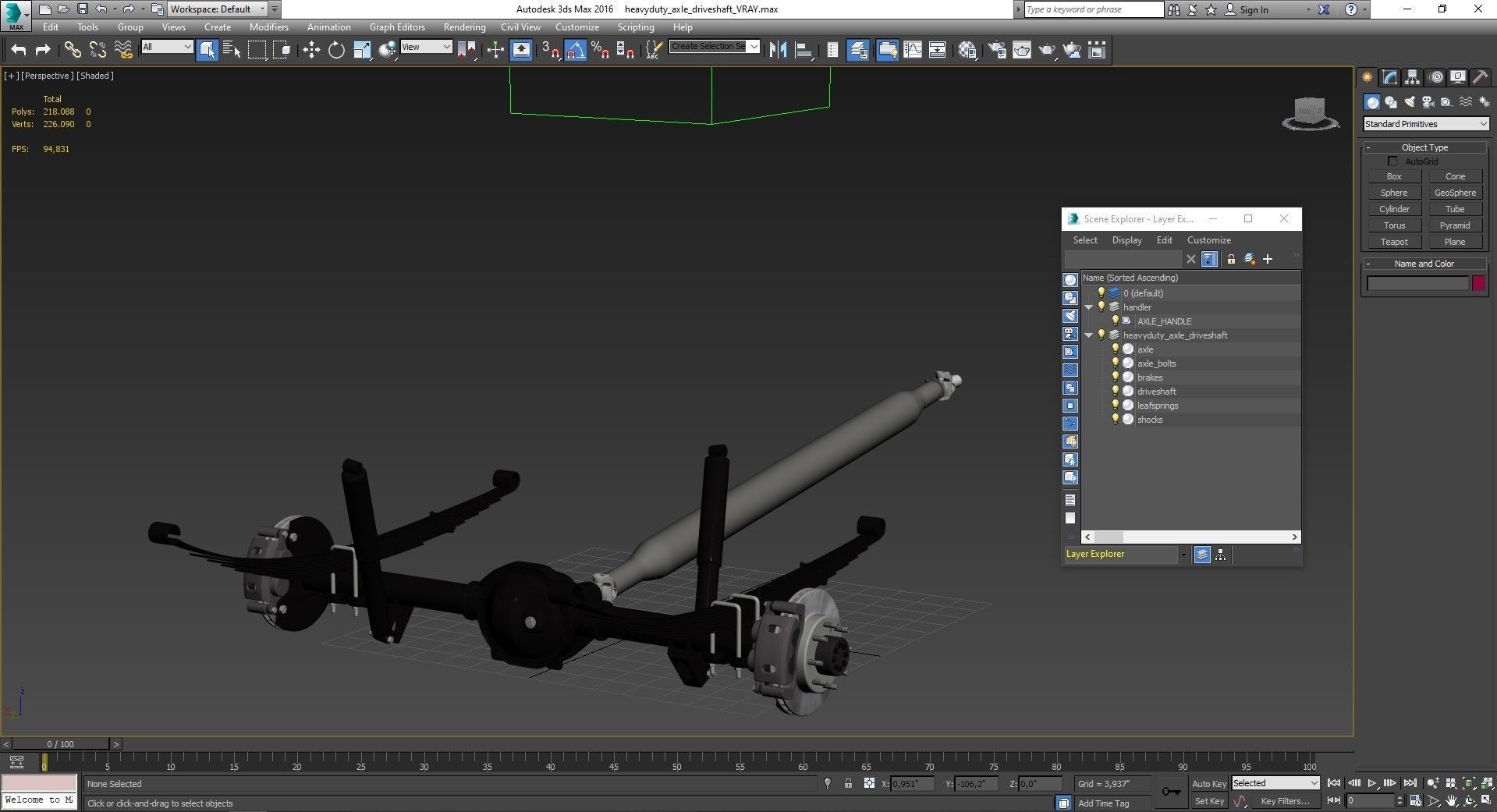The width and height of the screenshot is (1497, 812).
Task: Switch to the Modify command panel
Action: [x=1389, y=77]
